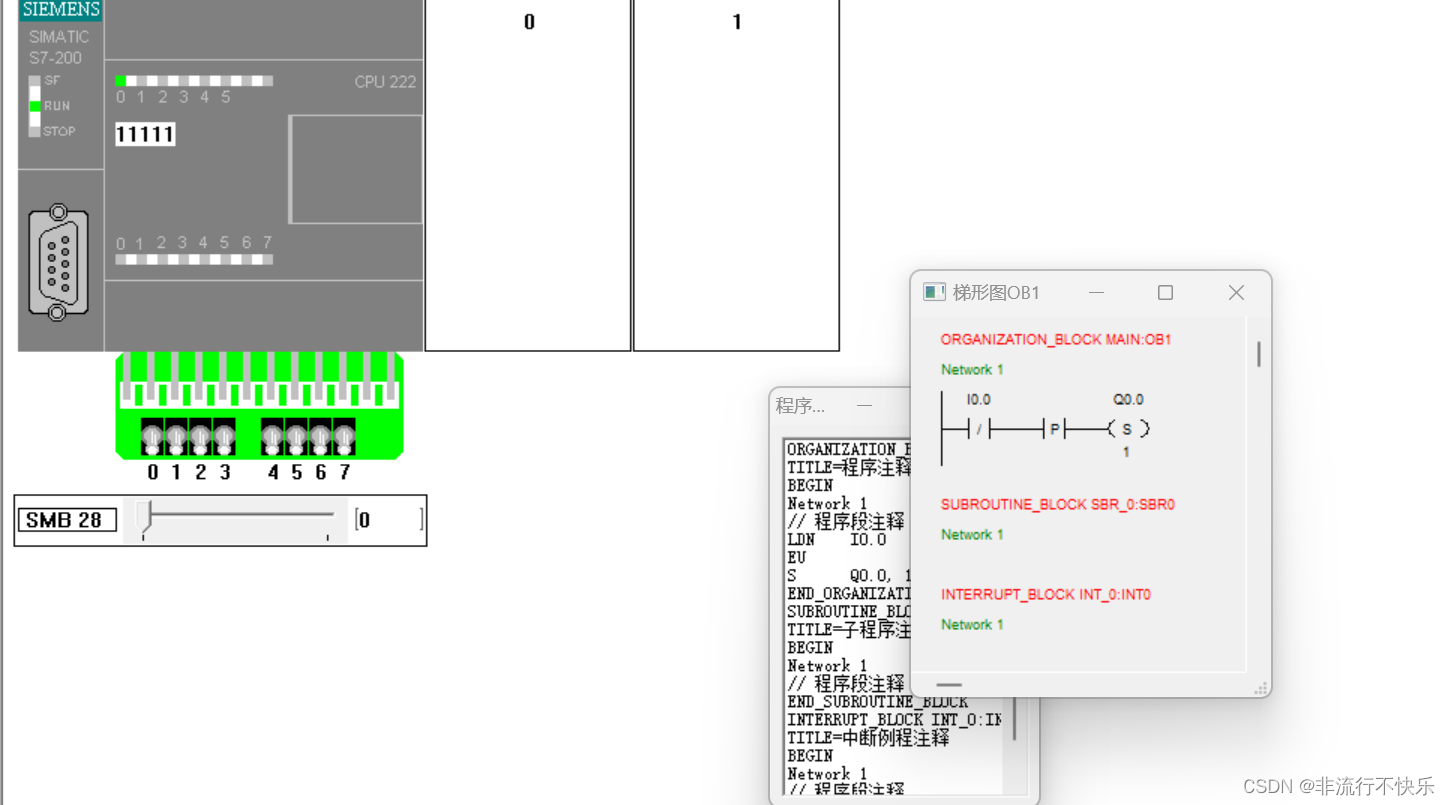
Task: Toggle input switch 4 on the simulator
Action: (x=272, y=437)
